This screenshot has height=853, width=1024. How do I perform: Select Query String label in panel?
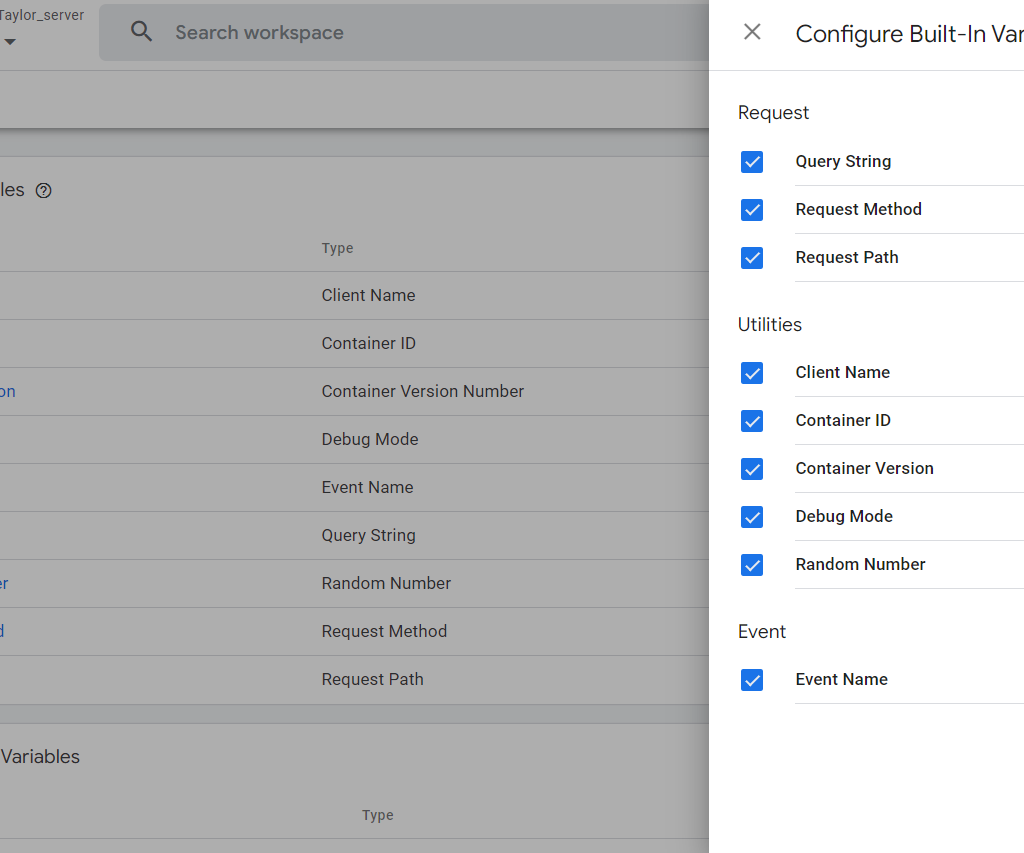click(843, 161)
